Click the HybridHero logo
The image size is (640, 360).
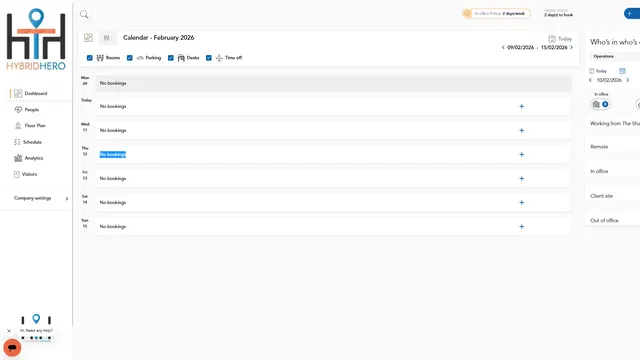(x=36, y=39)
